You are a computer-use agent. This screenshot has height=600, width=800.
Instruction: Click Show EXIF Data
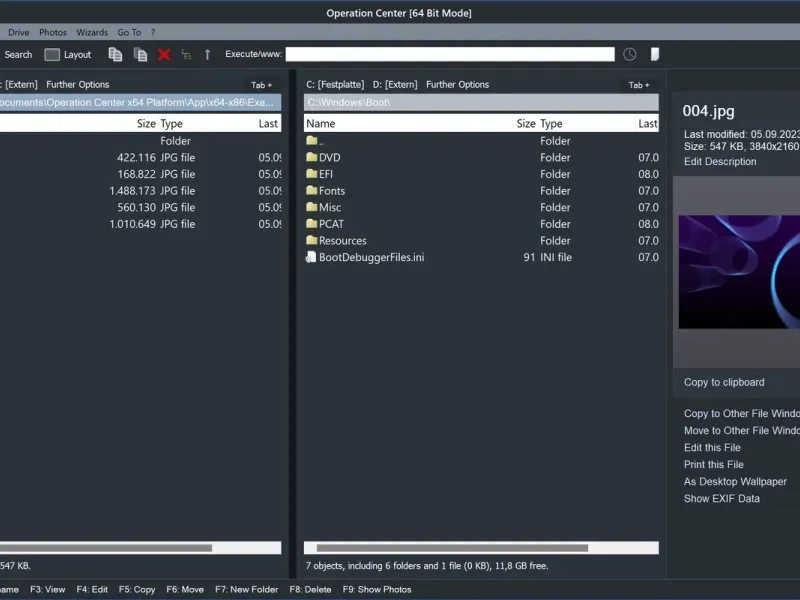(x=721, y=498)
